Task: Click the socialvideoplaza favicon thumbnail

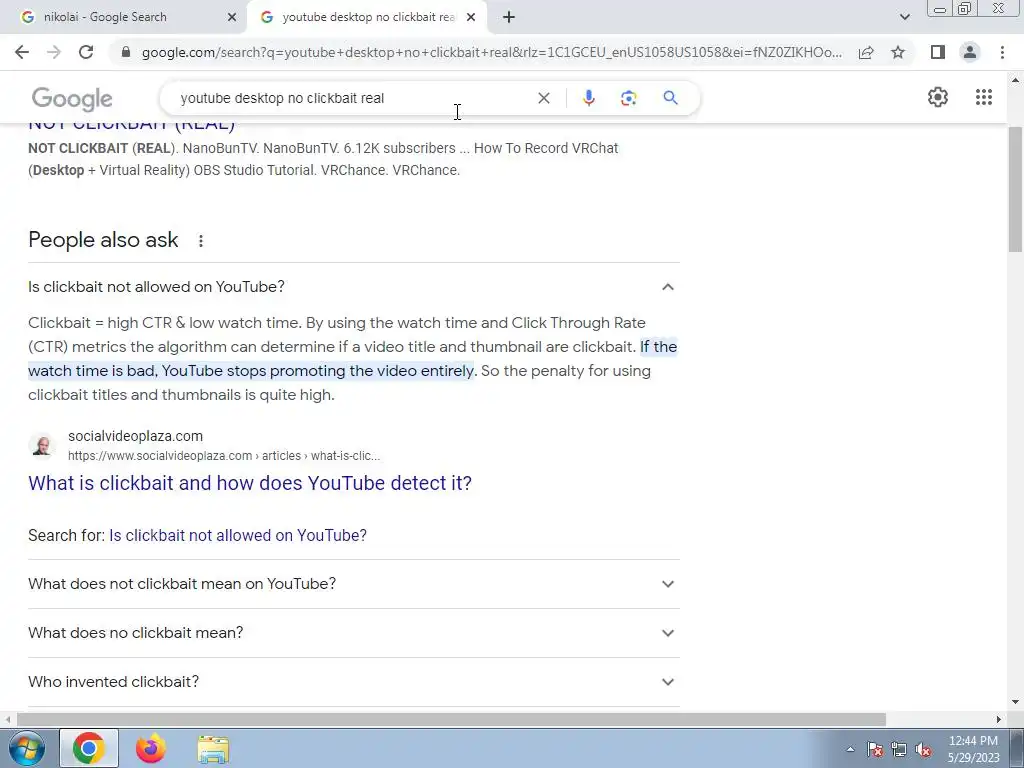Action: click(42, 446)
